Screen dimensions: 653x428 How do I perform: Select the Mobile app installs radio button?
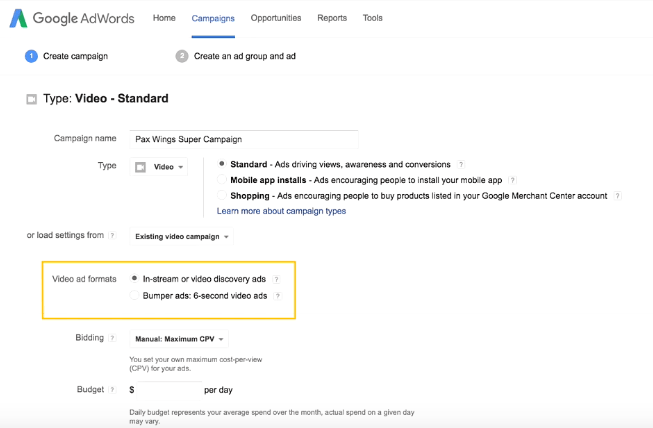[222, 180]
